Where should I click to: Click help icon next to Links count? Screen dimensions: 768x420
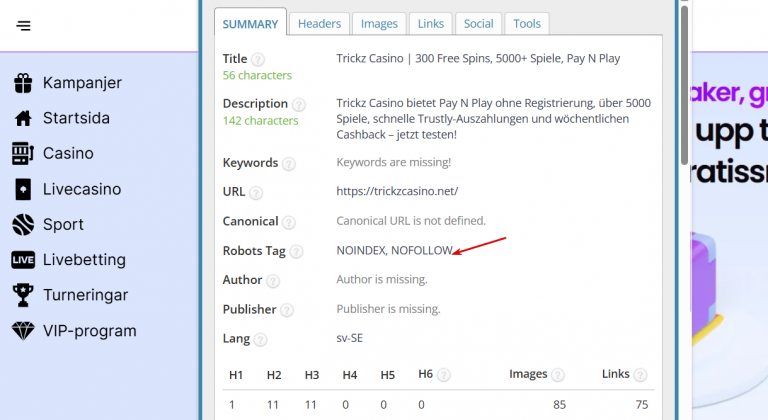[x=640, y=375]
